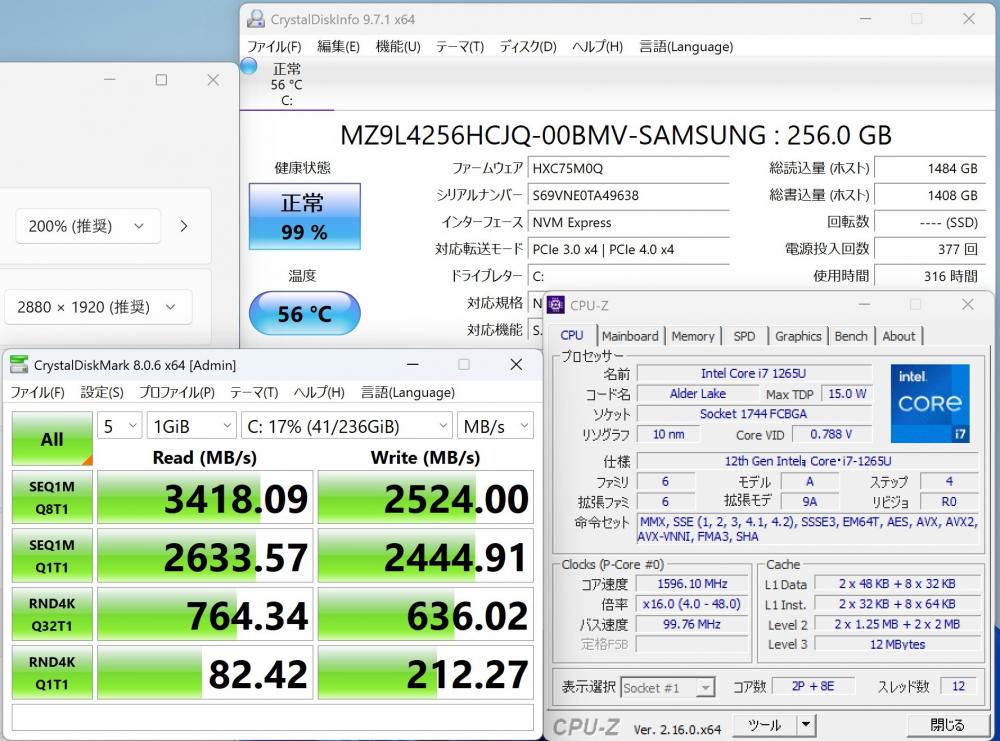
Task: Run the RND4K Q32T1 benchmark
Action: click(52, 614)
